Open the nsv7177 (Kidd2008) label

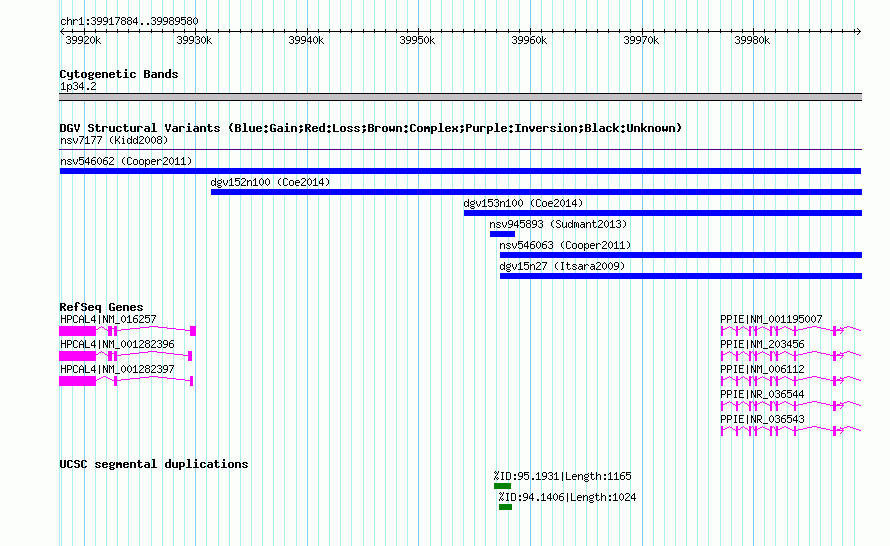(114, 140)
